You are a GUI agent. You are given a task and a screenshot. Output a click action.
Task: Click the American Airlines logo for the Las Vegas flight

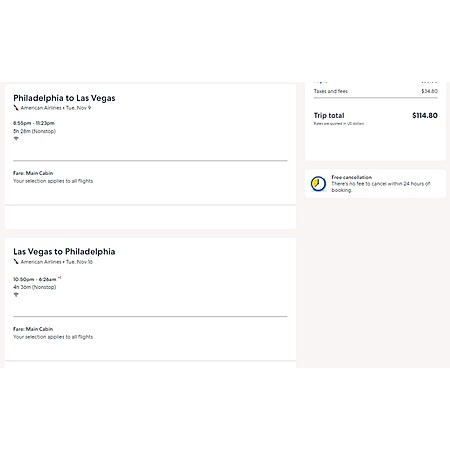tap(16, 262)
